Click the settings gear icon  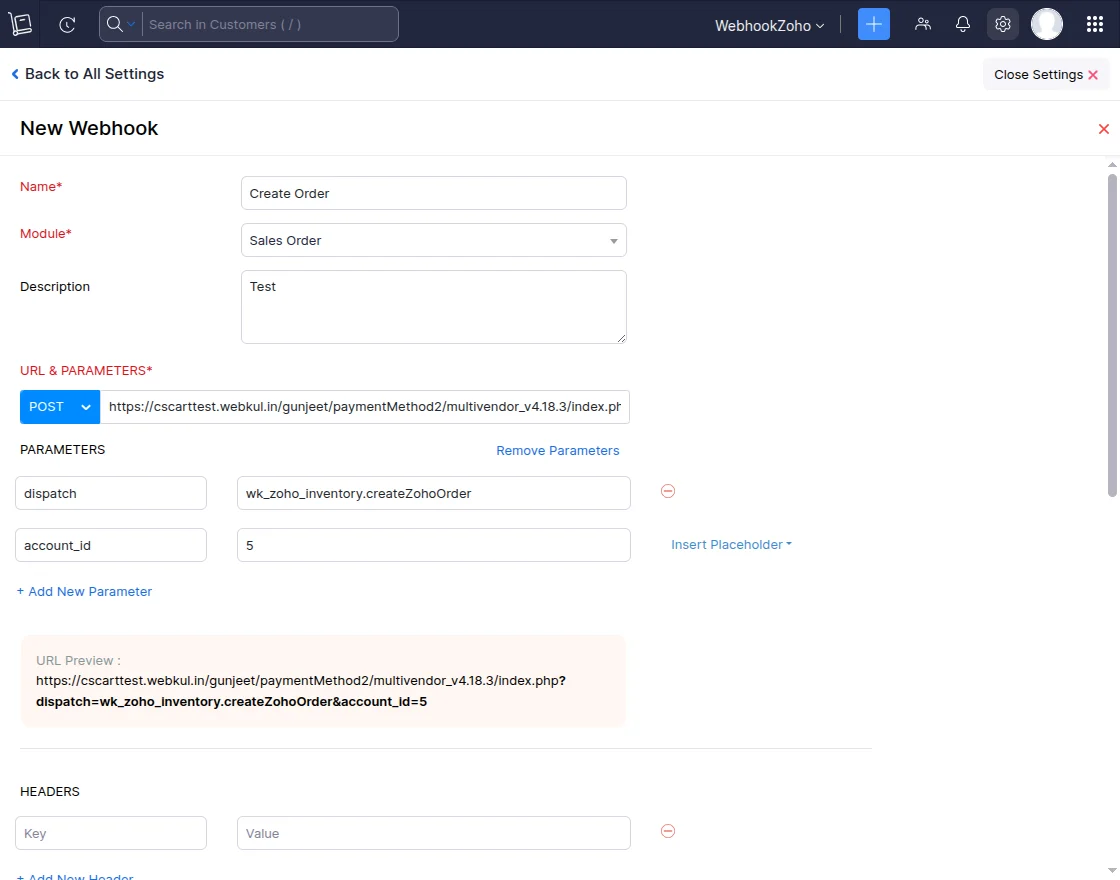coord(1002,24)
